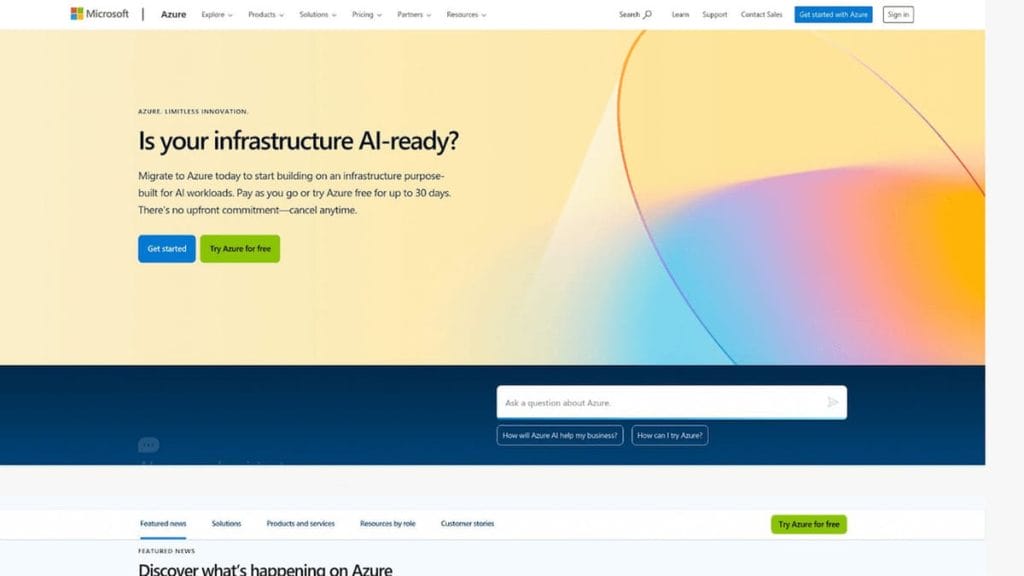Click the blue Get started button
Image resolution: width=1024 pixels, height=576 pixels.
tap(167, 249)
